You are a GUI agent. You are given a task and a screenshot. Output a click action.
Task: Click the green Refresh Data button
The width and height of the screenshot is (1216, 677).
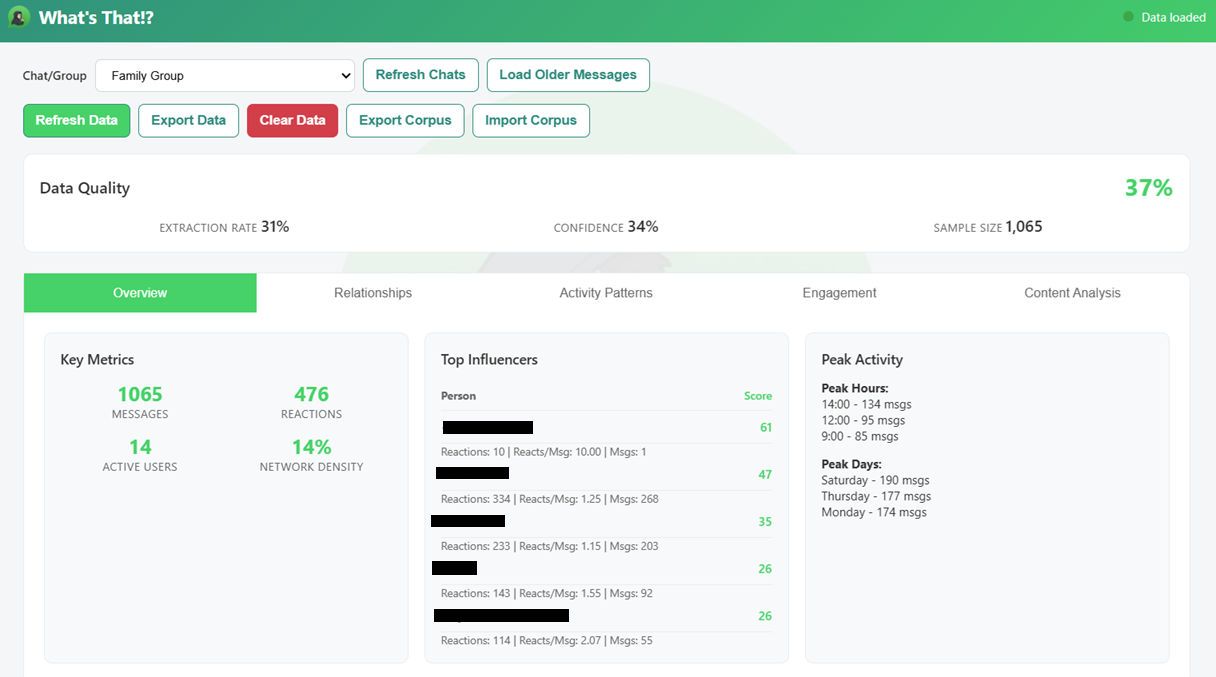point(77,120)
